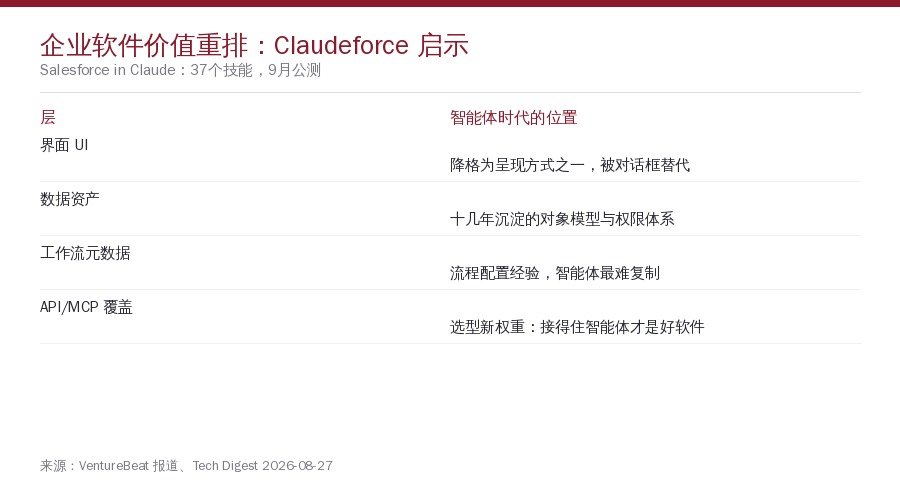Select the 数据资产 row label
The image size is (900, 500).
[69, 199]
